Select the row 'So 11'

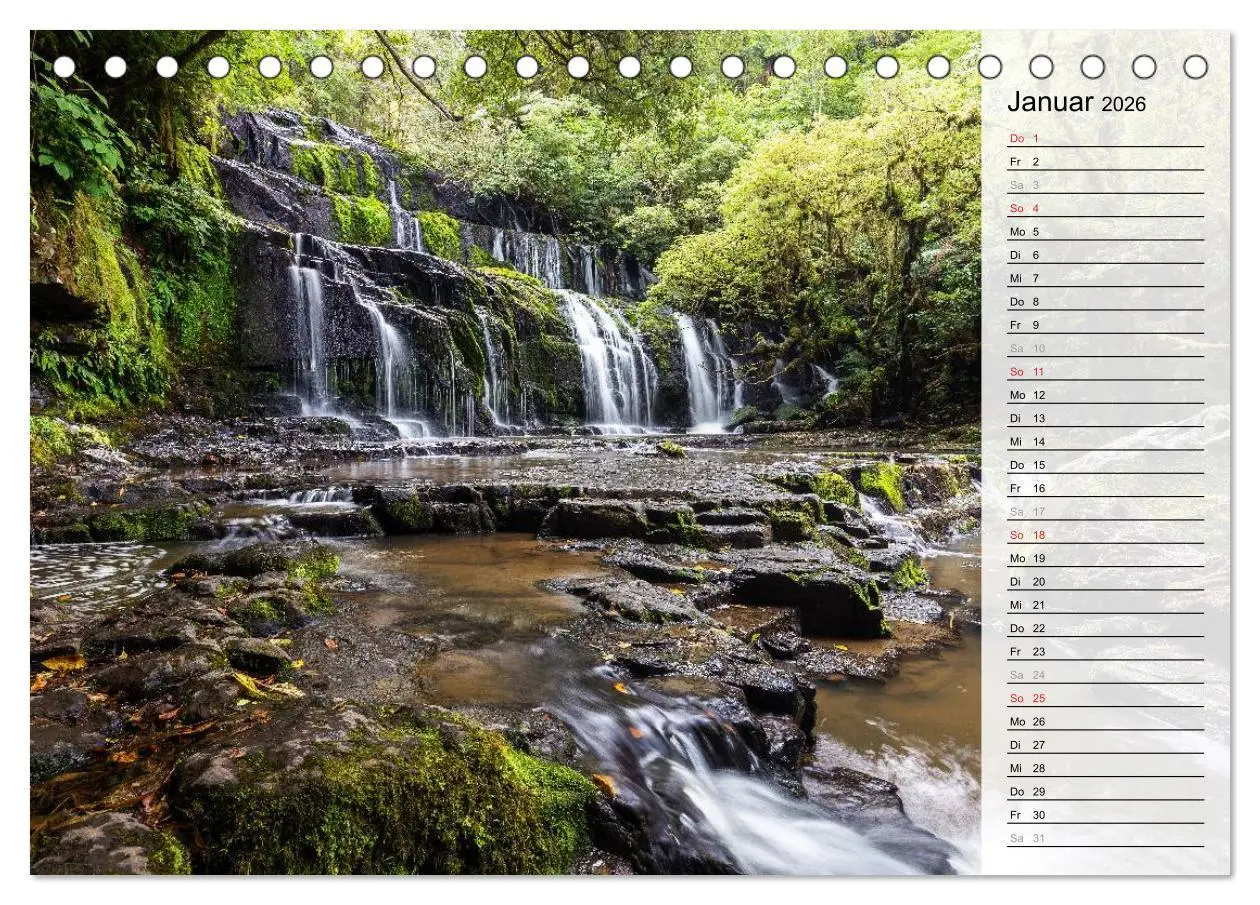[1105, 371]
